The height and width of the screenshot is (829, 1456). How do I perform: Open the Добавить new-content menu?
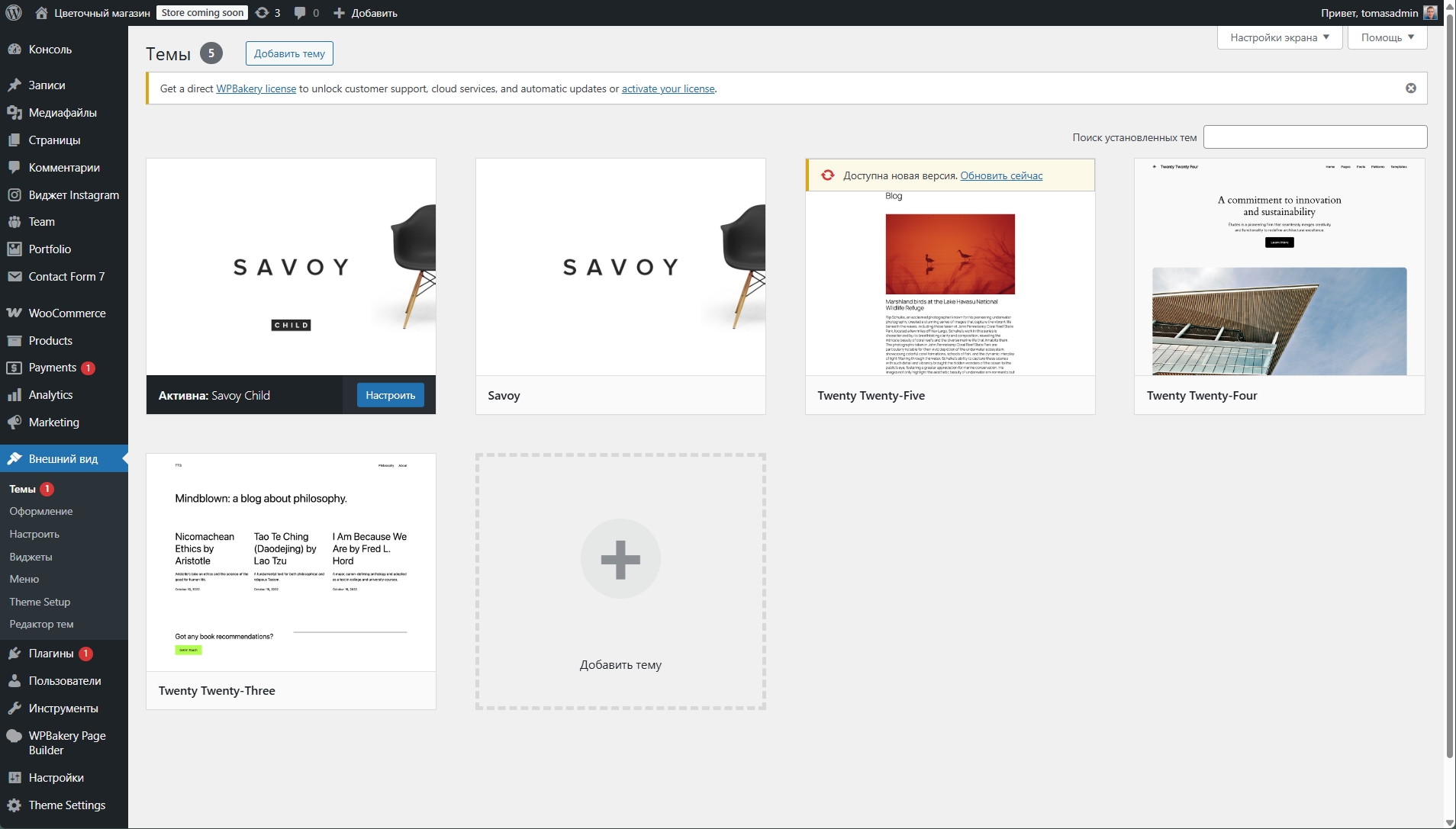coord(366,13)
